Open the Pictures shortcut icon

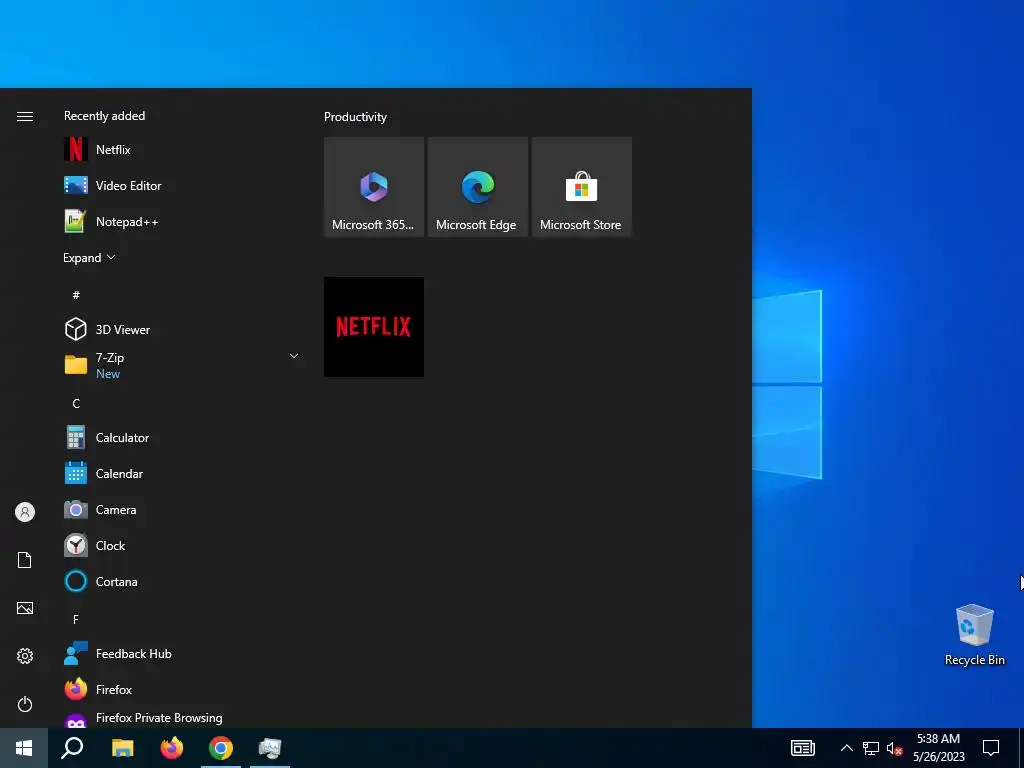click(x=25, y=608)
